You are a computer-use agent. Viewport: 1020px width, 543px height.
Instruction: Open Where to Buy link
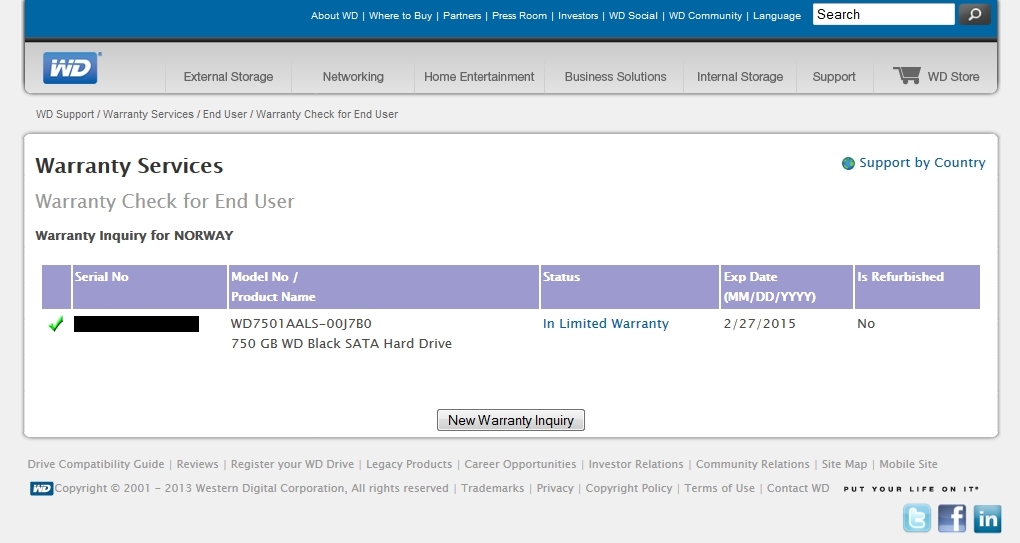400,16
